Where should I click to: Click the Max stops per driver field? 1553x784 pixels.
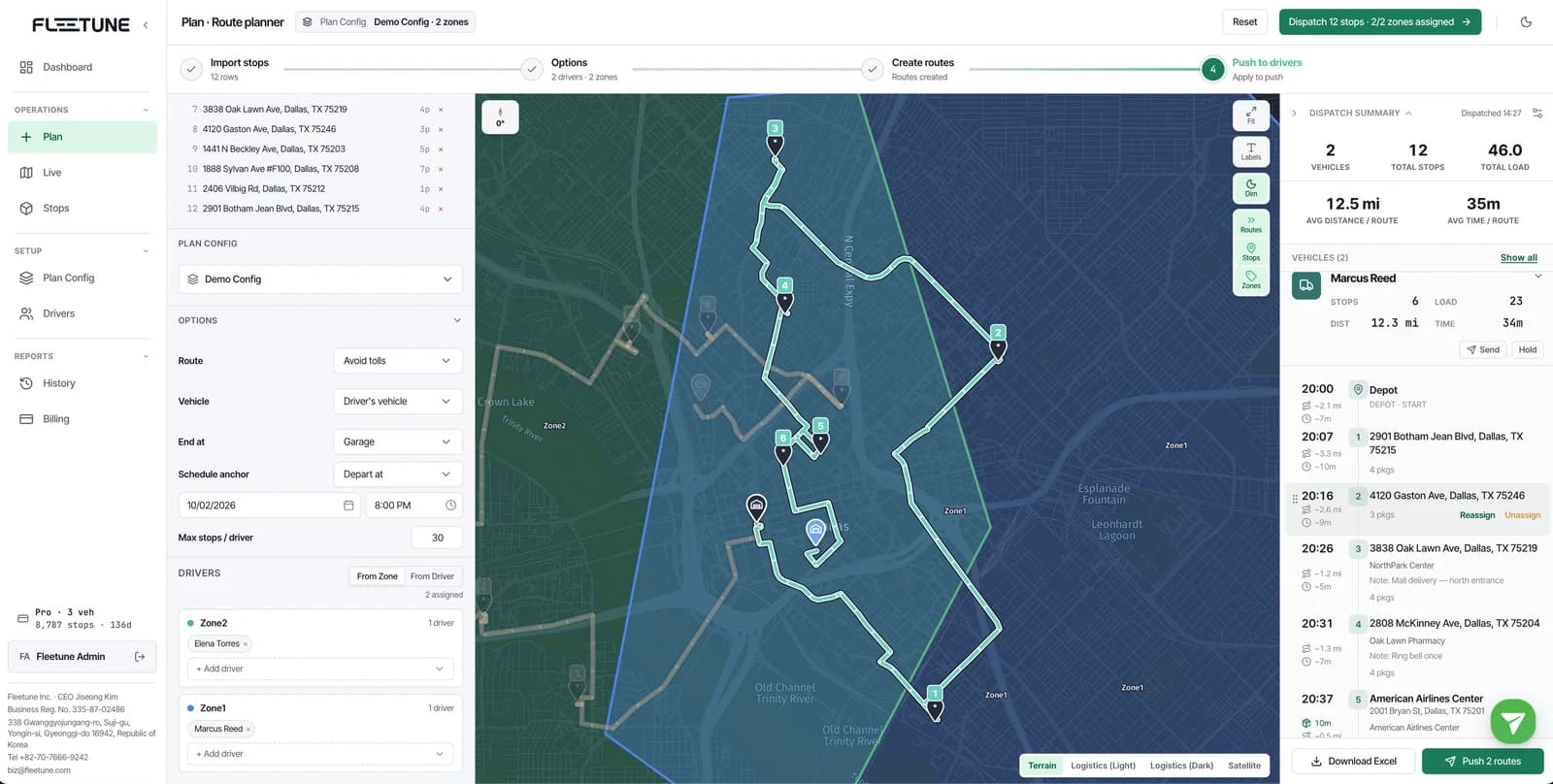(x=437, y=538)
